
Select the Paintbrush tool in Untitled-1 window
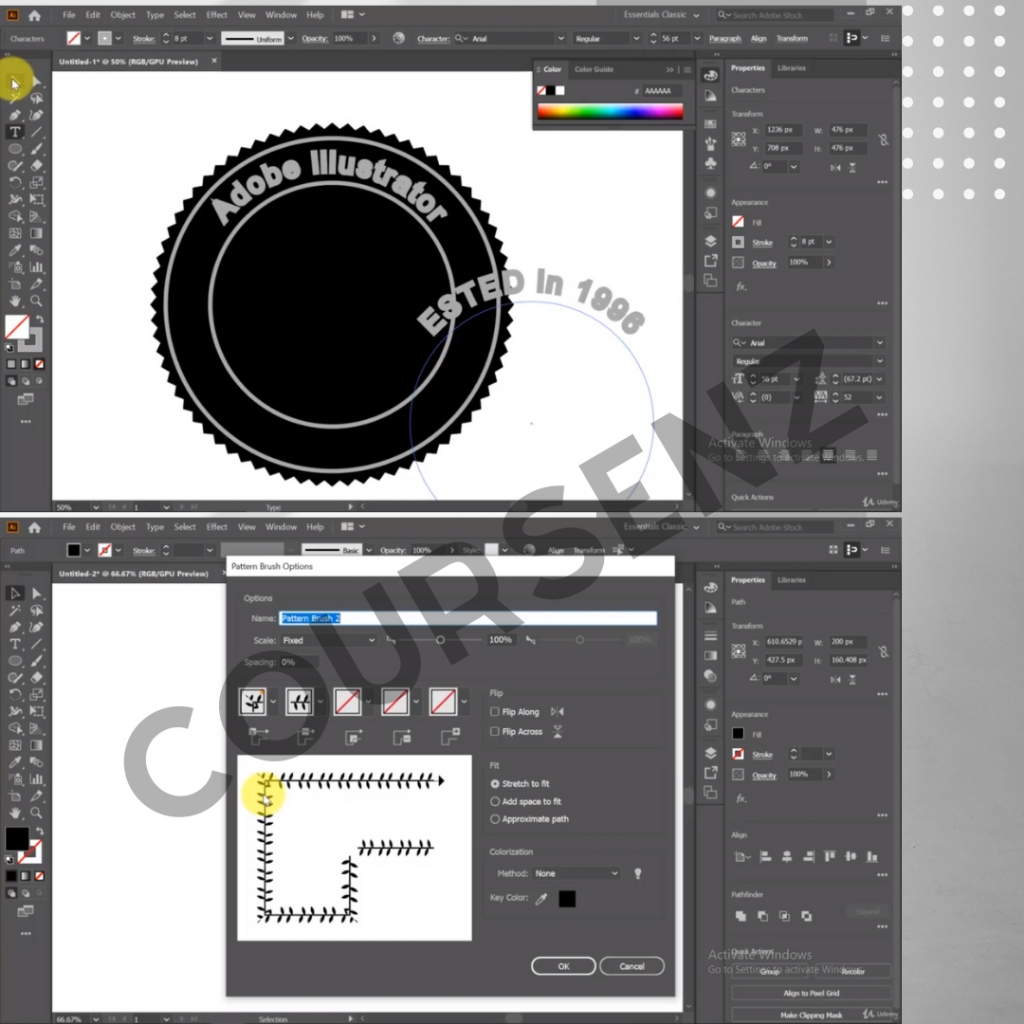37,149
